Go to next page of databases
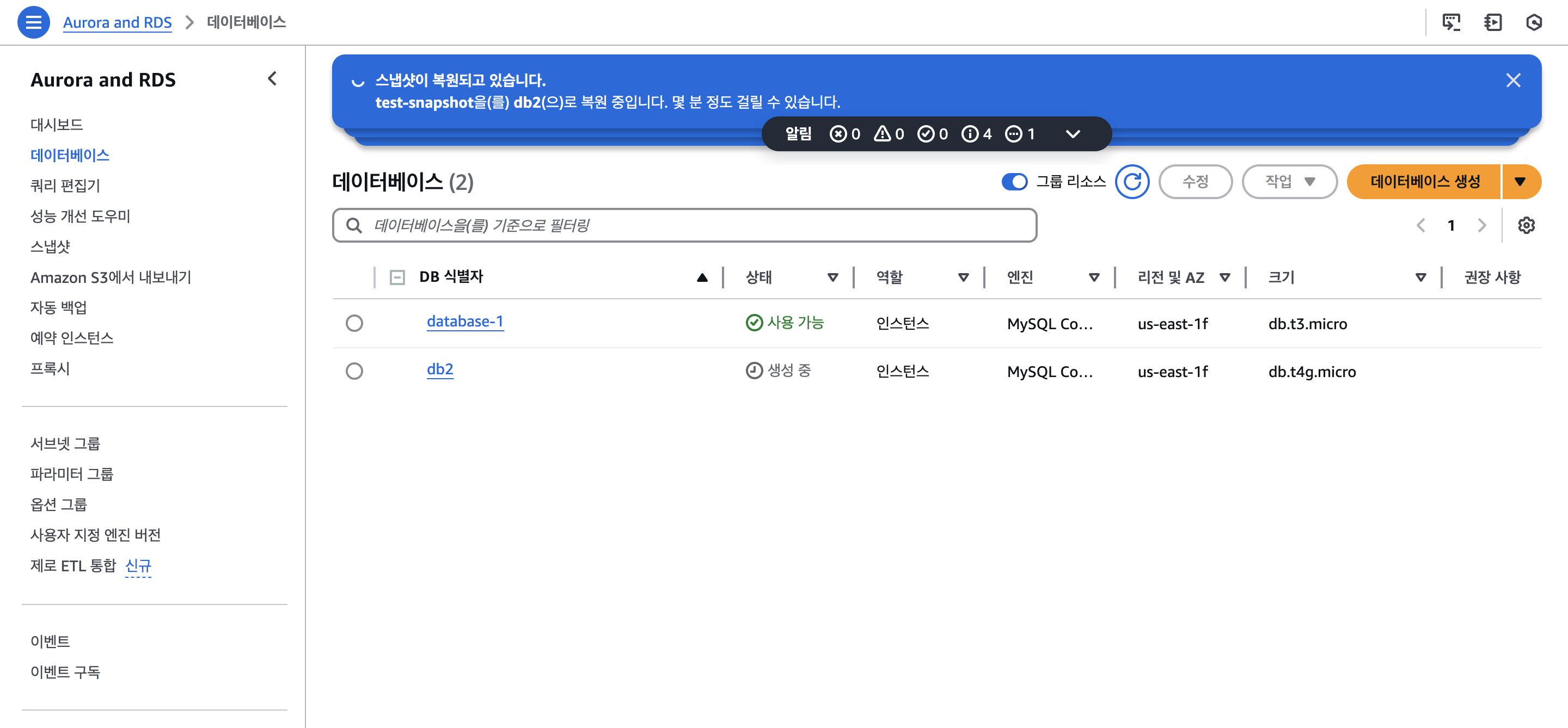Viewport: 1568px width, 728px height. click(x=1481, y=226)
